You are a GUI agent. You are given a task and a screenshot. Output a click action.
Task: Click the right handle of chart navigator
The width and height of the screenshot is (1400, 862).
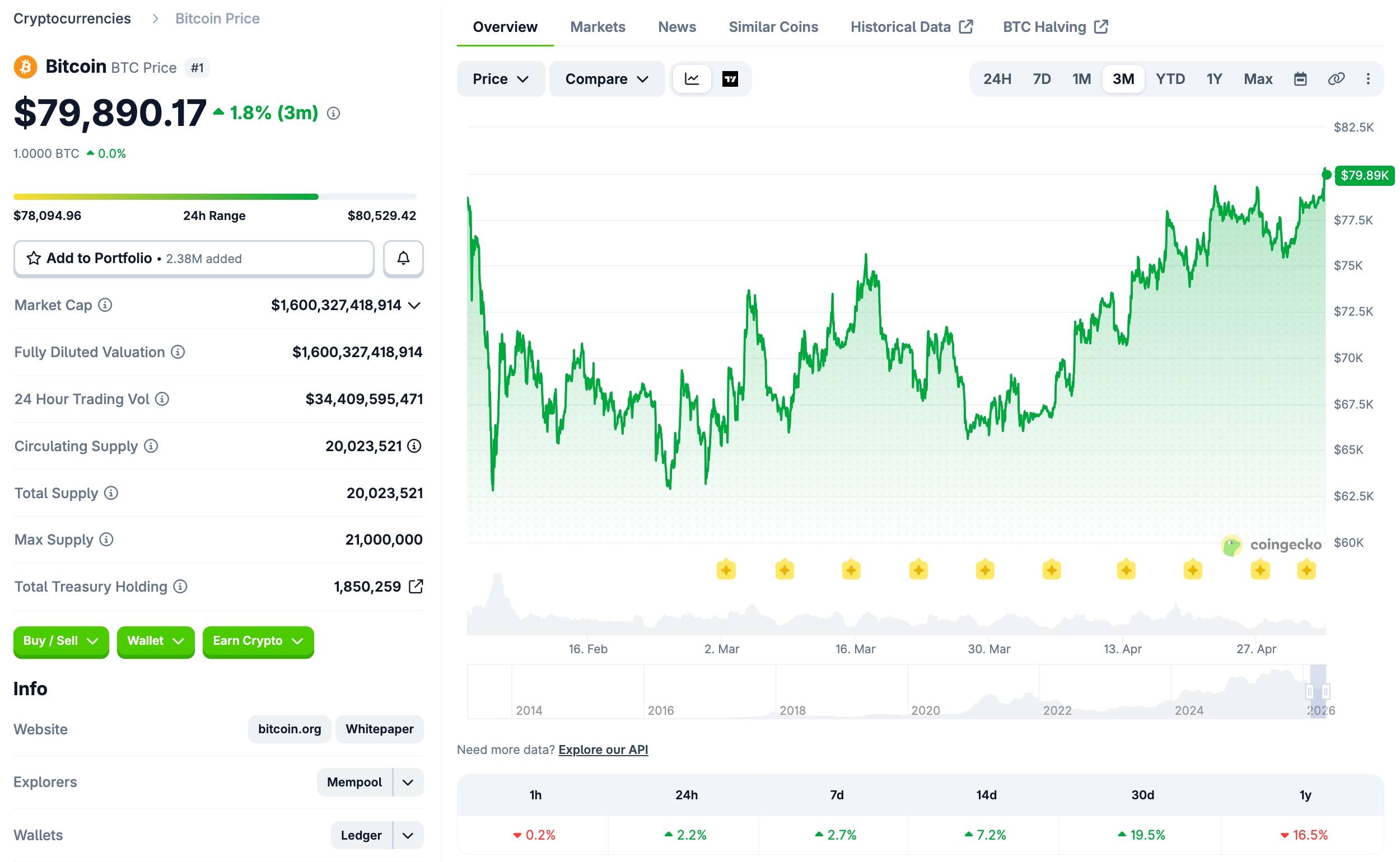[1326, 691]
